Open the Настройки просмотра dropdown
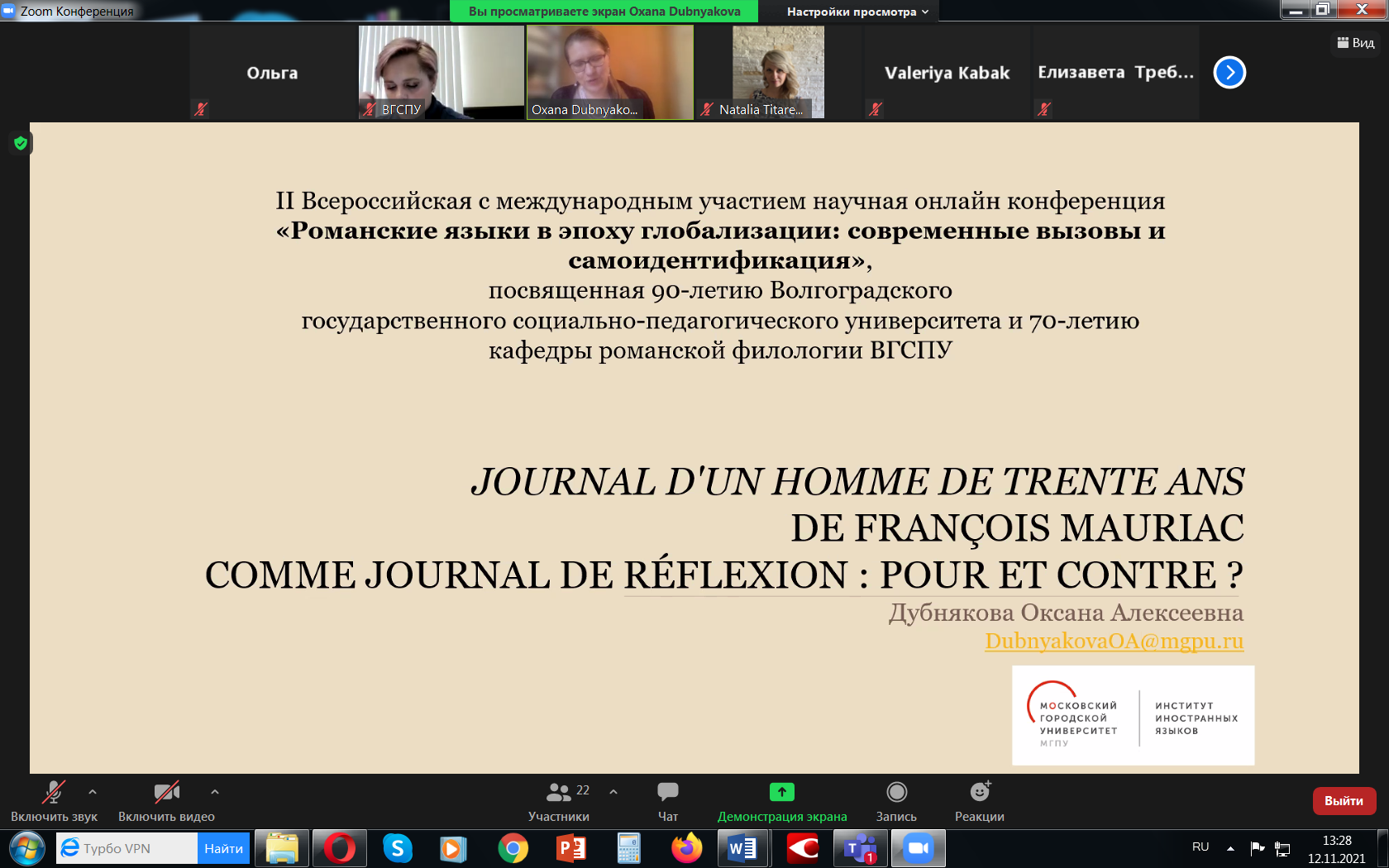This screenshot has width=1389, height=868. click(856, 11)
